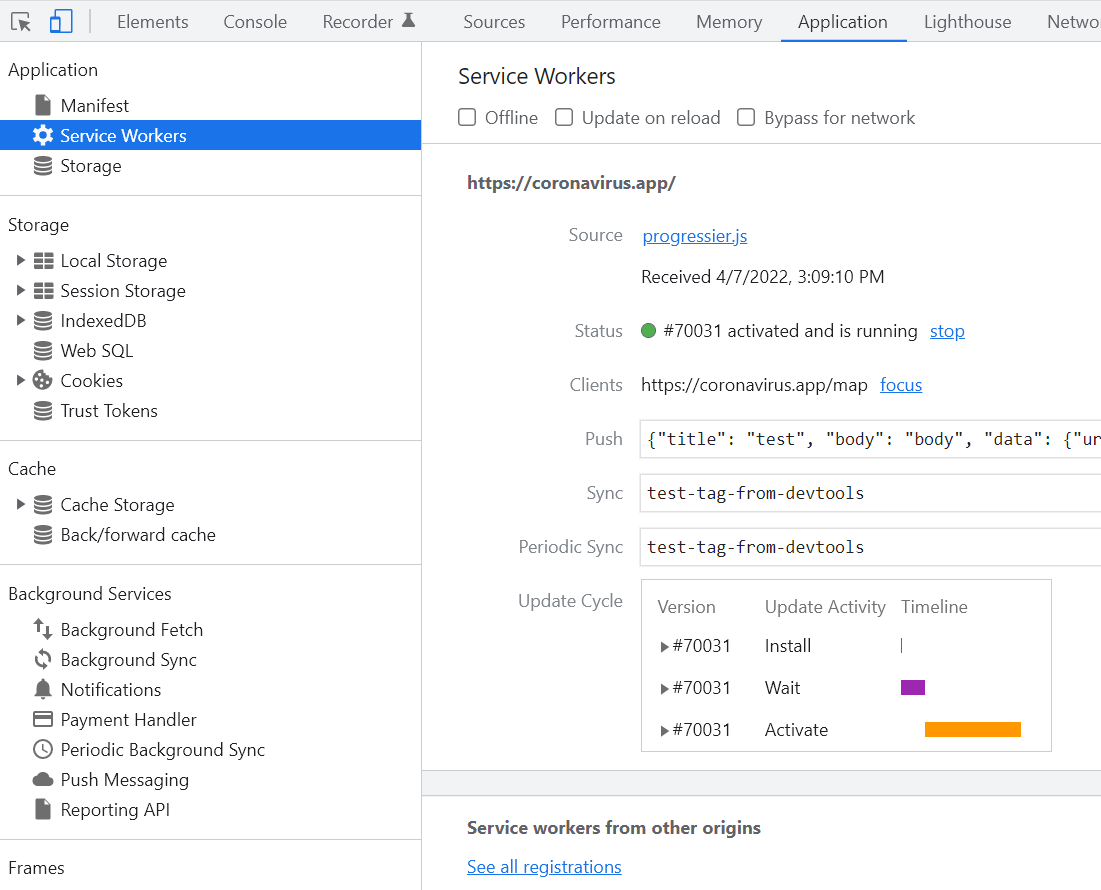Open the Performance tab

pos(610,22)
